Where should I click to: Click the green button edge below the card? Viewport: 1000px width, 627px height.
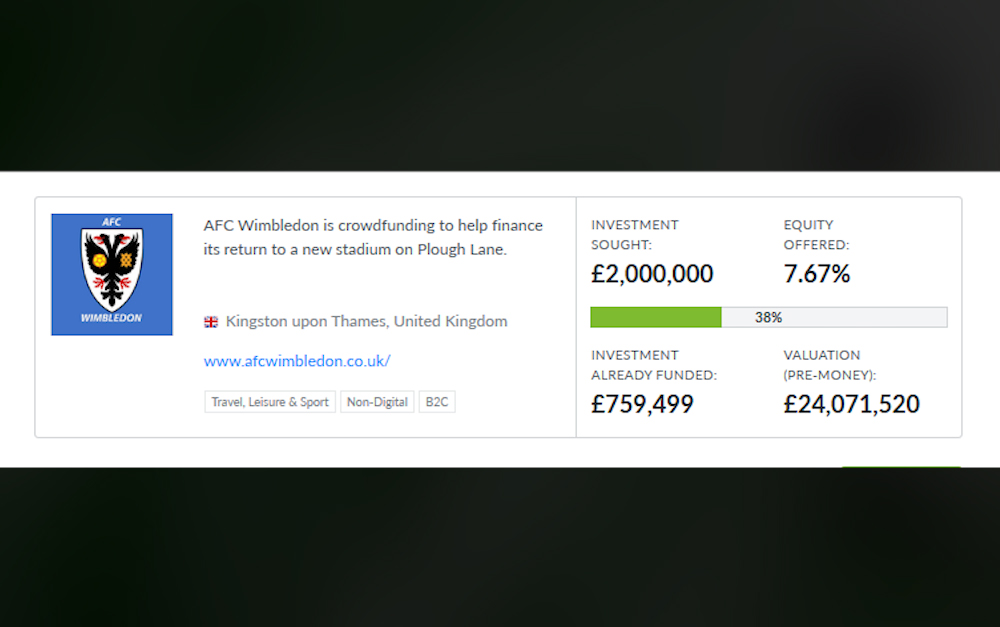[900, 468]
